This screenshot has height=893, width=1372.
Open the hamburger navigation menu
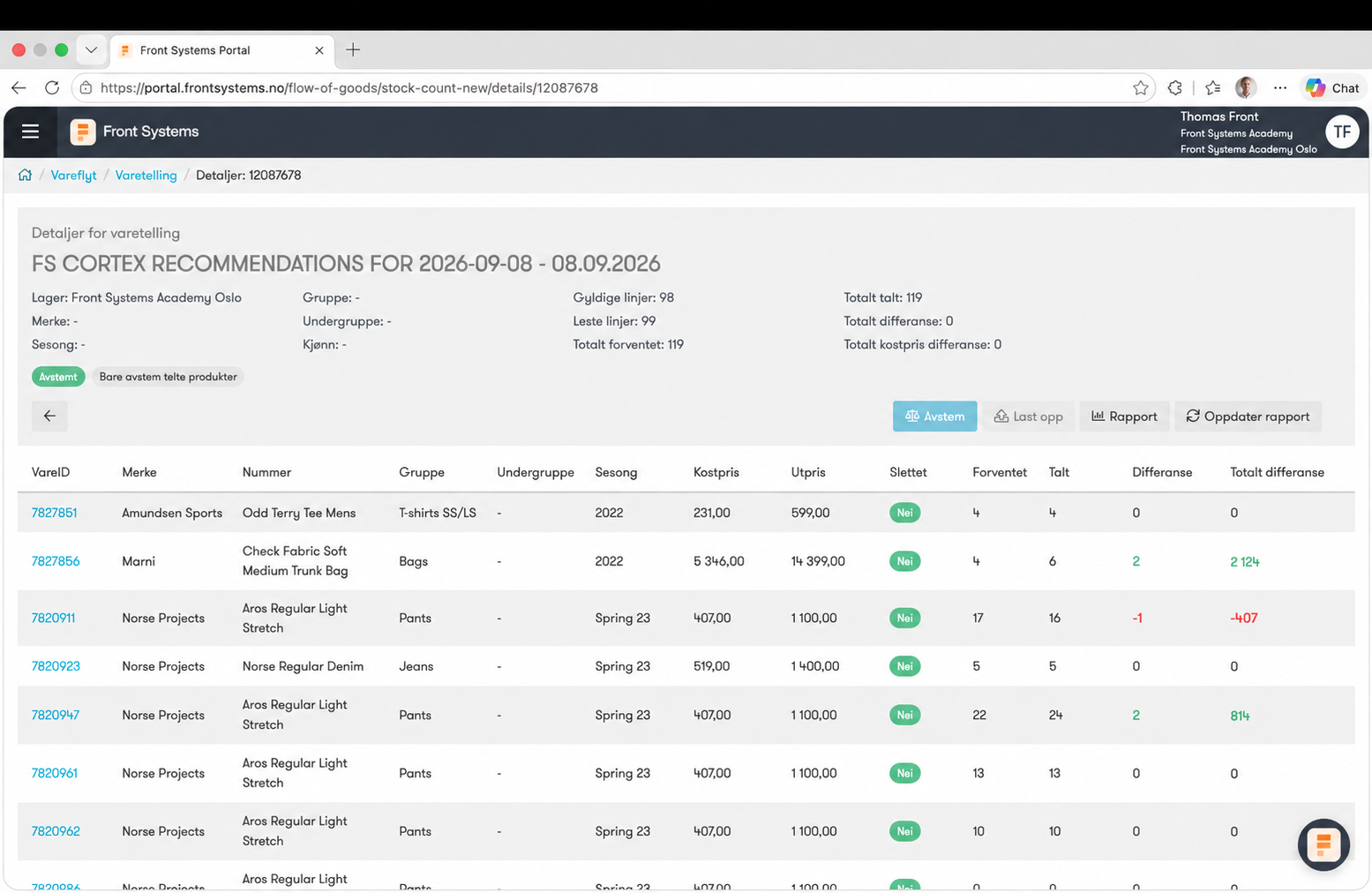click(x=30, y=131)
